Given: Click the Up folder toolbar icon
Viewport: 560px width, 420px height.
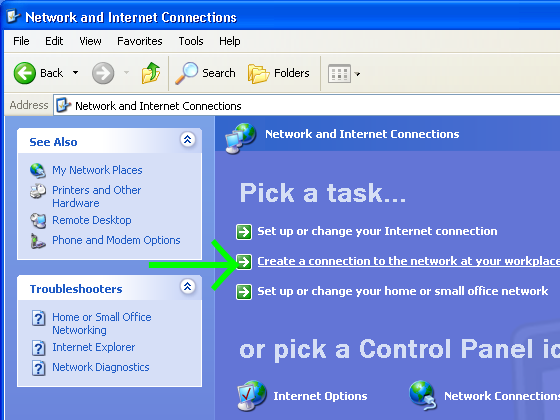Looking at the screenshot, I should coord(151,73).
